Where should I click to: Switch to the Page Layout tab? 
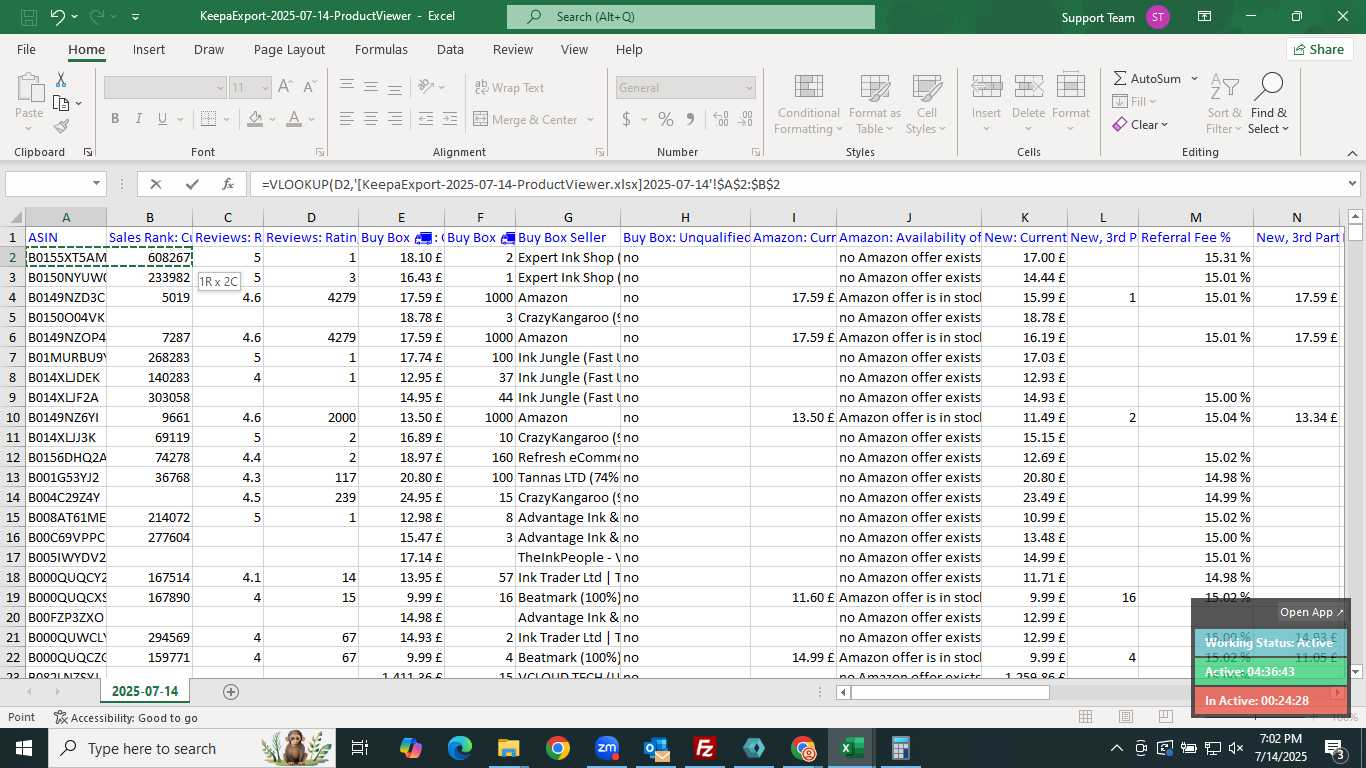(x=289, y=49)
